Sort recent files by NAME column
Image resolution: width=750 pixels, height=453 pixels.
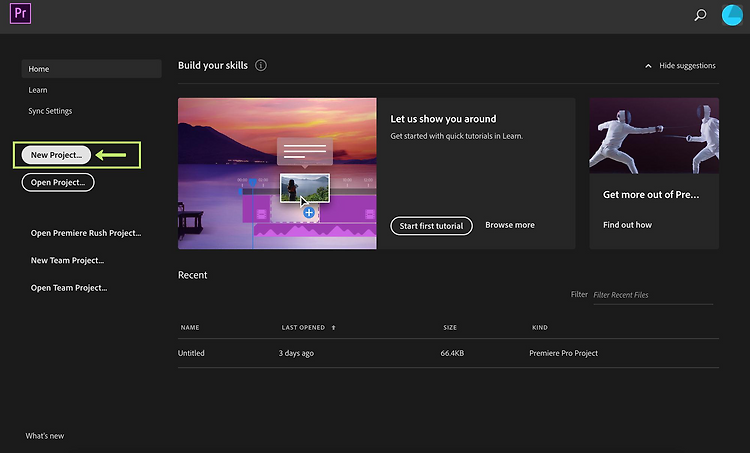190,328
